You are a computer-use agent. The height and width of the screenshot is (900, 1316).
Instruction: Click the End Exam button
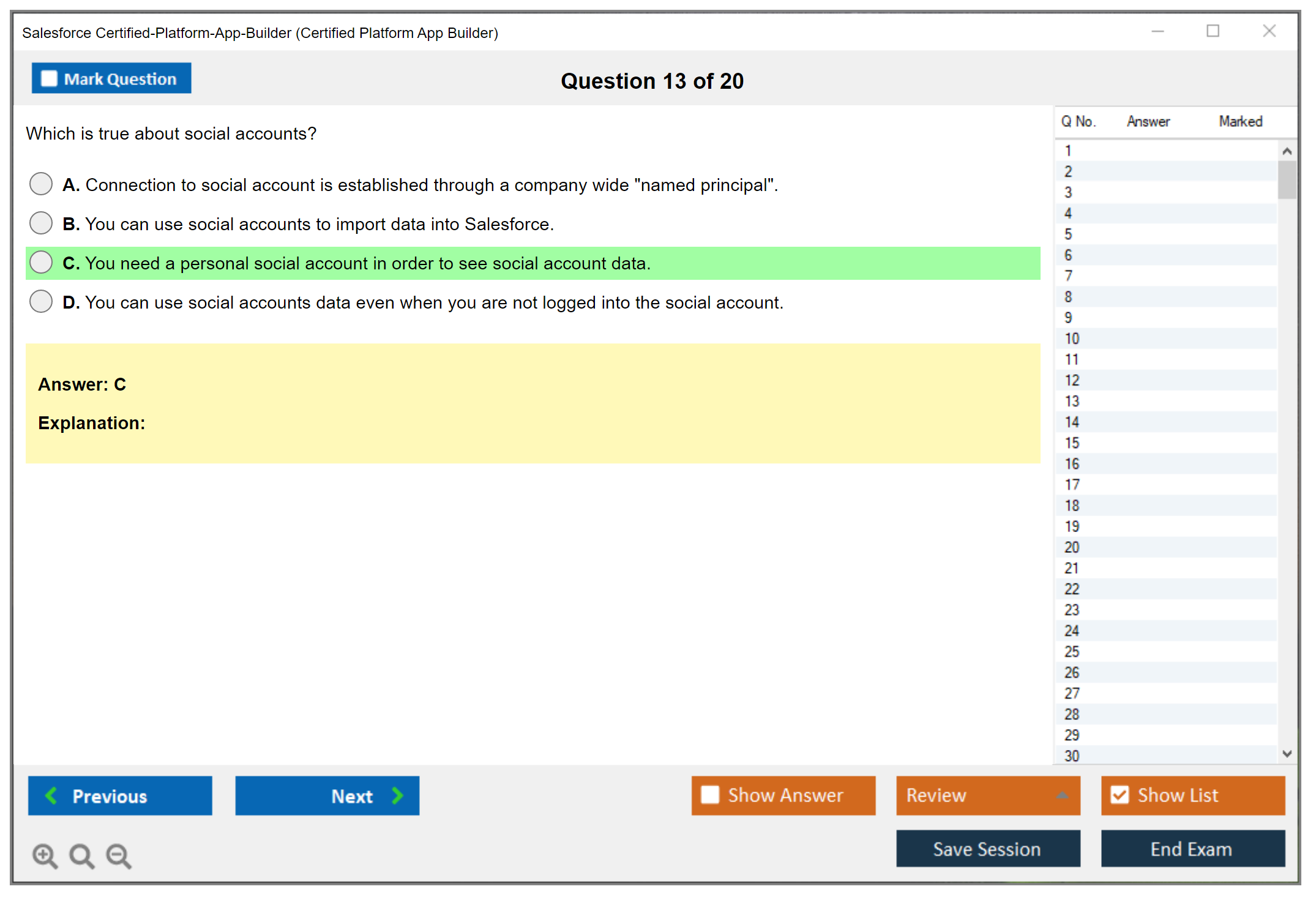tap(1192, 849)
